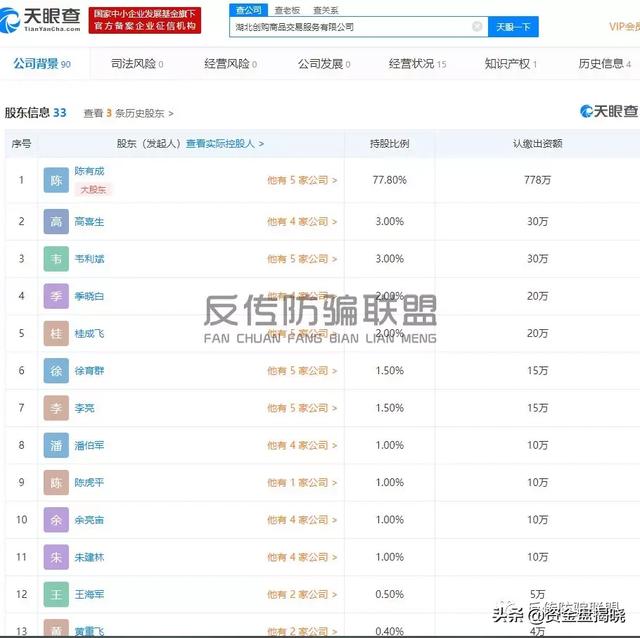
Task: Click the 大股东 tag under 陈有成
Action: [93, 189]
